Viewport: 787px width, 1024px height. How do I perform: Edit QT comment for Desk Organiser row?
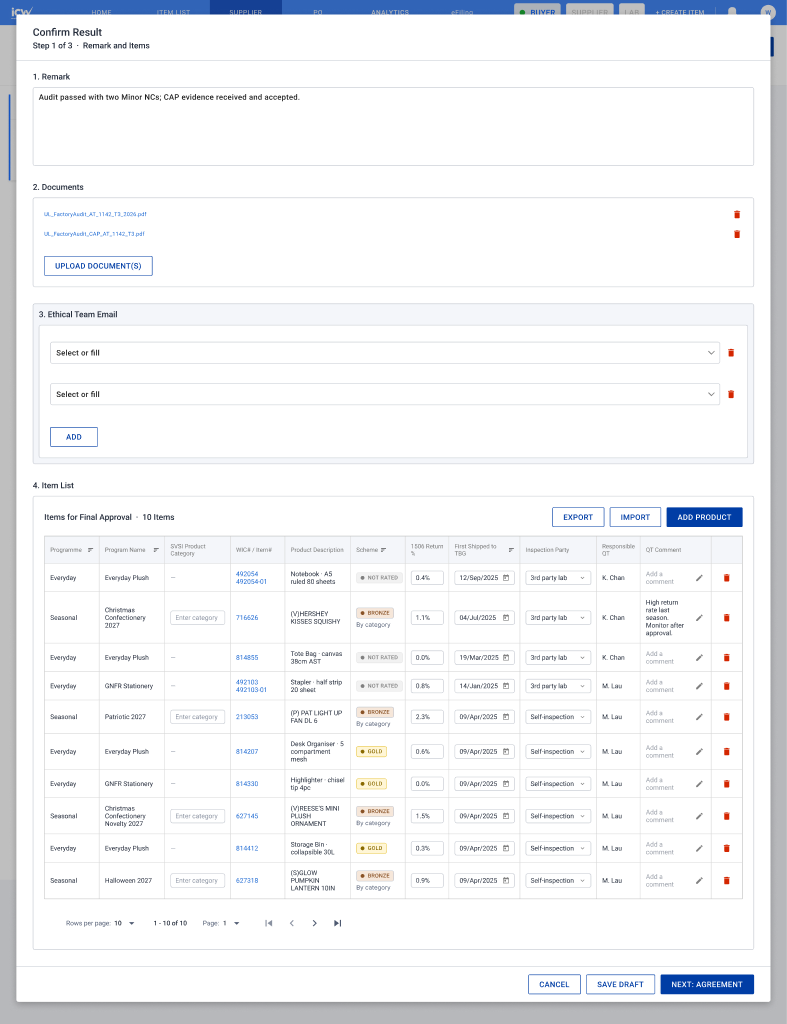click(699, 752)
